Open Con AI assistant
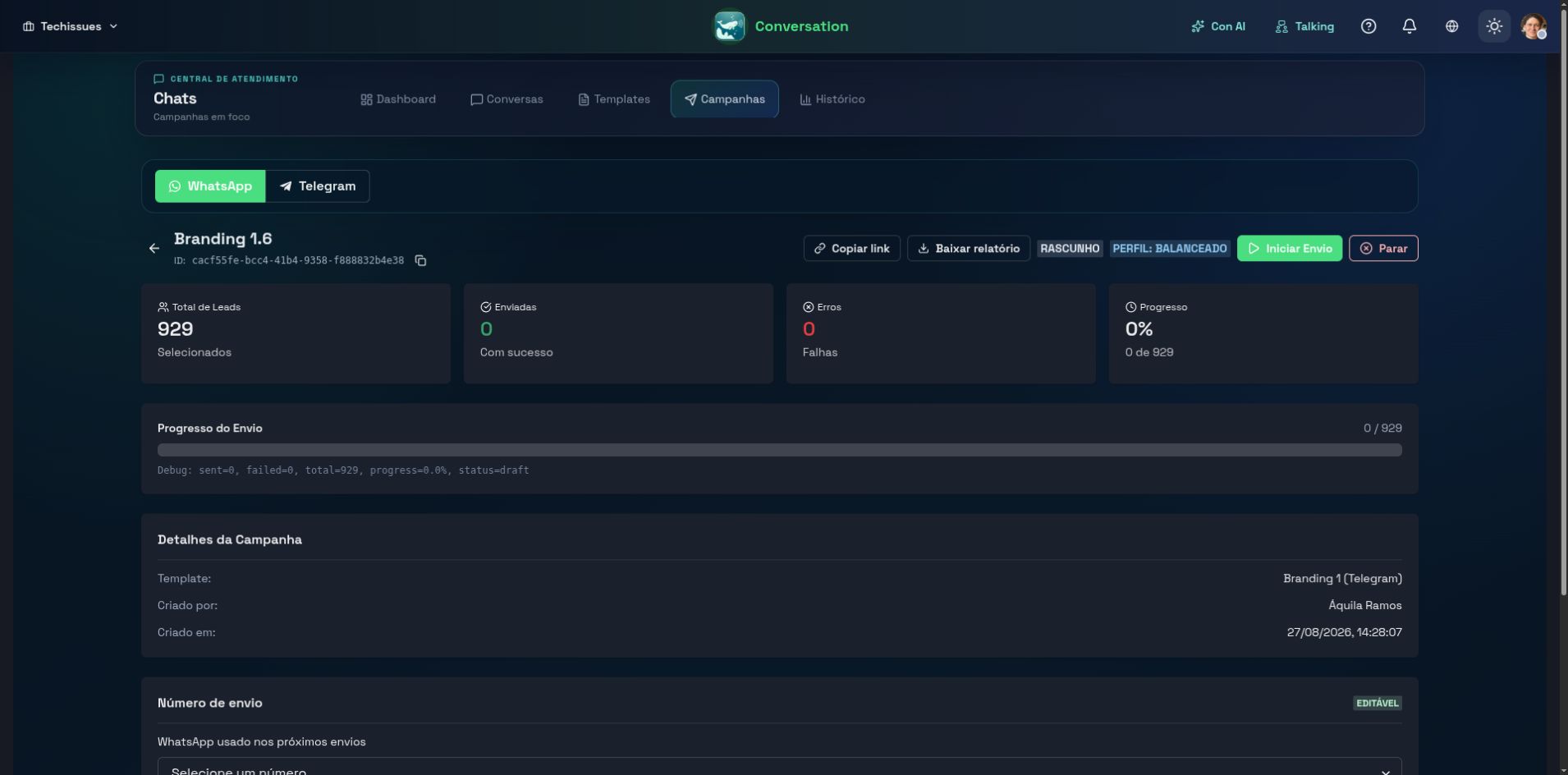The height and width of the screenshot is (775, 1568). (1218, 26)
